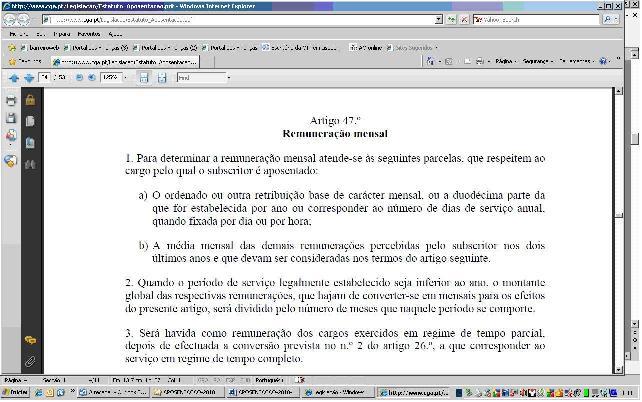The width and height of the screenshot is (642, 402).
Task: Click the fit-one-full-page icon
Action: [162, 77]
